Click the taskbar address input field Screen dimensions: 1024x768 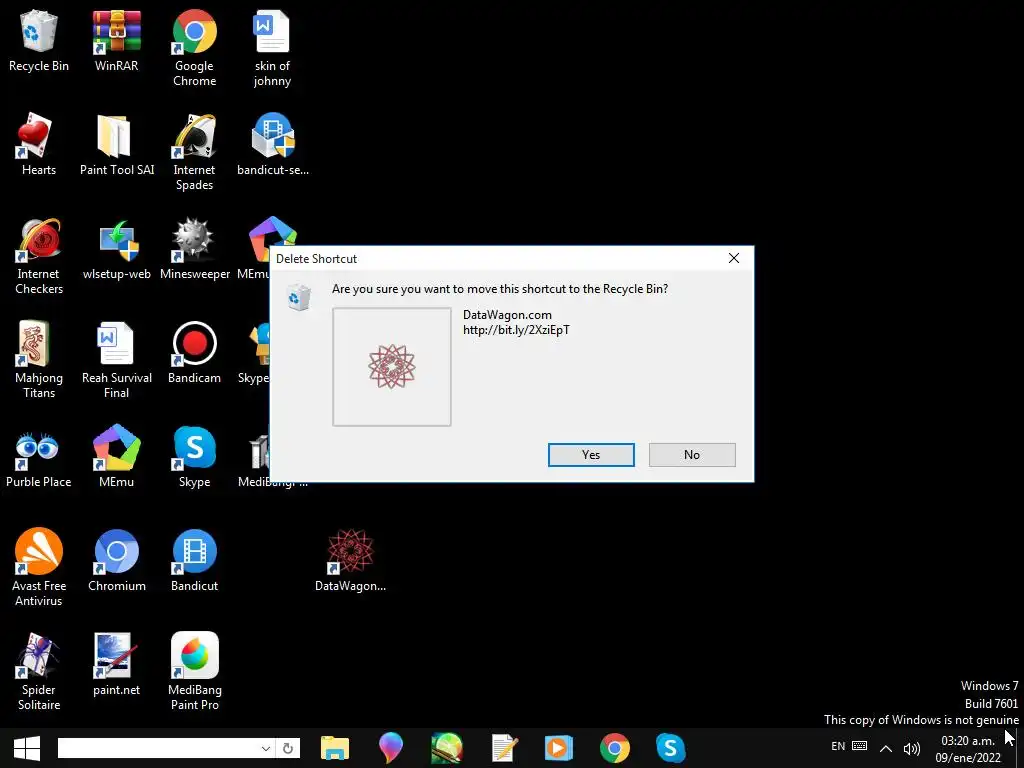(x=157, y=748)
